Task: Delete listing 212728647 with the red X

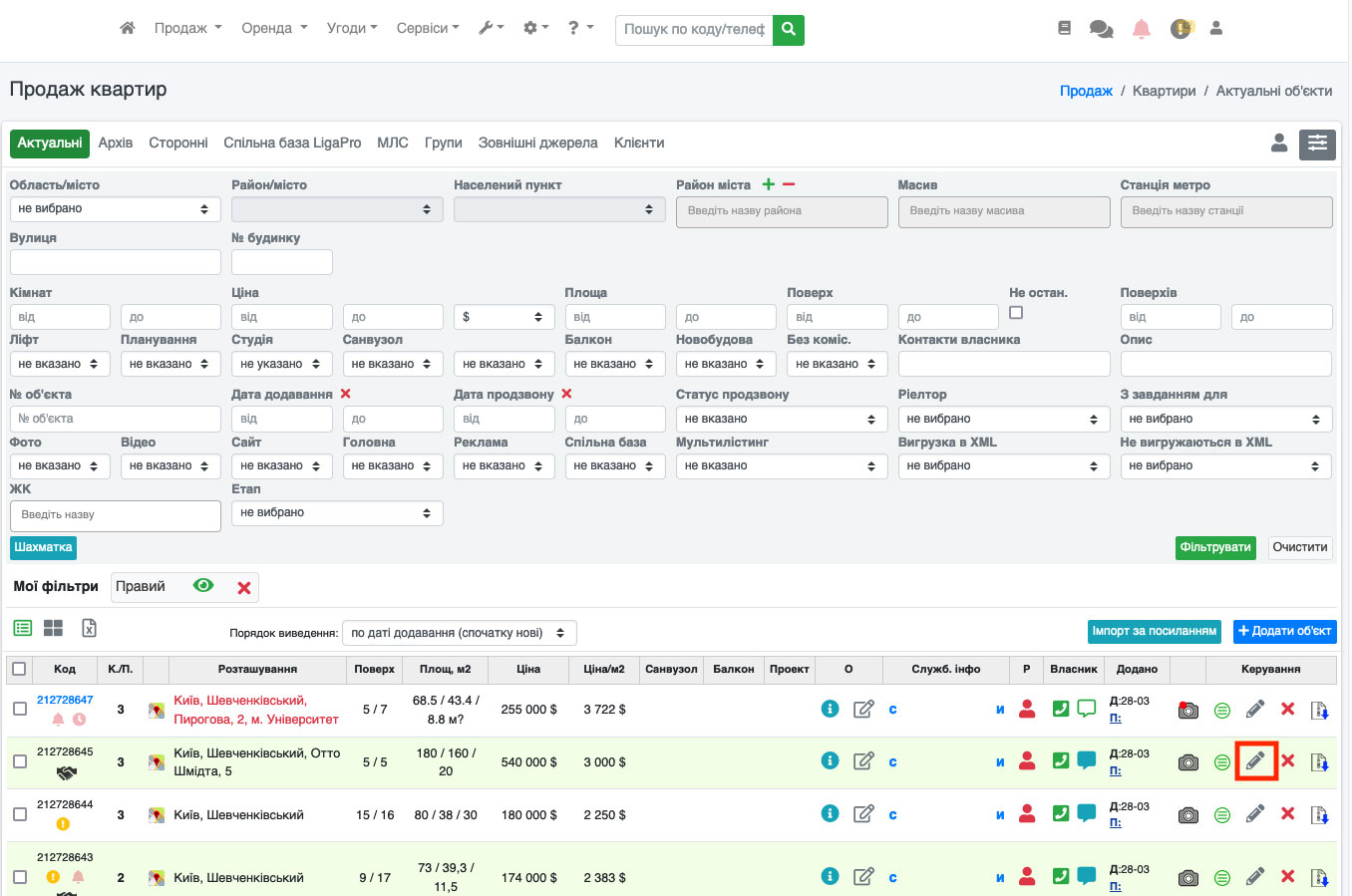Action: point(1288,709)
